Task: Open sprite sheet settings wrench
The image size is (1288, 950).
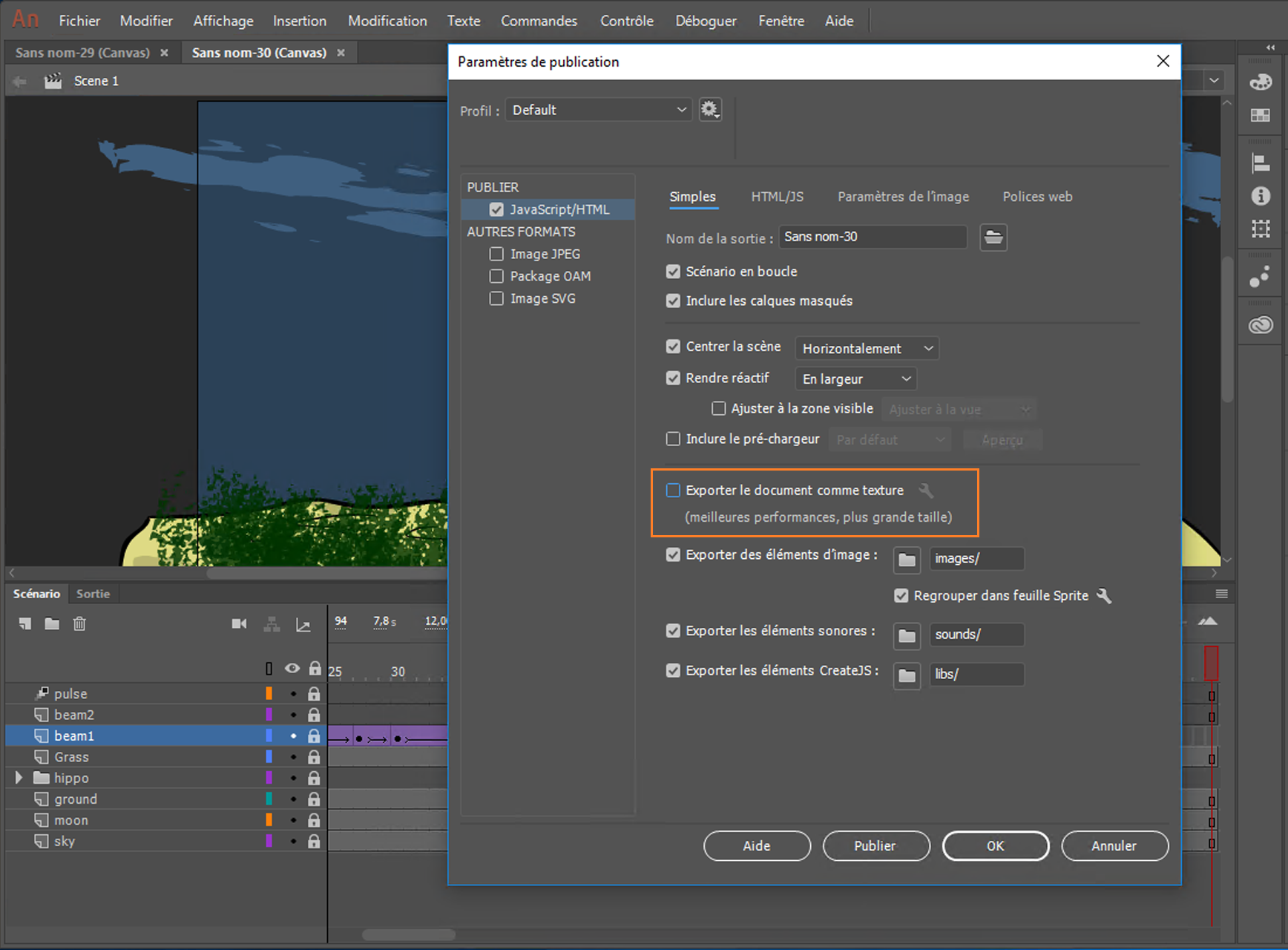Action: [x=1104, y=596]
